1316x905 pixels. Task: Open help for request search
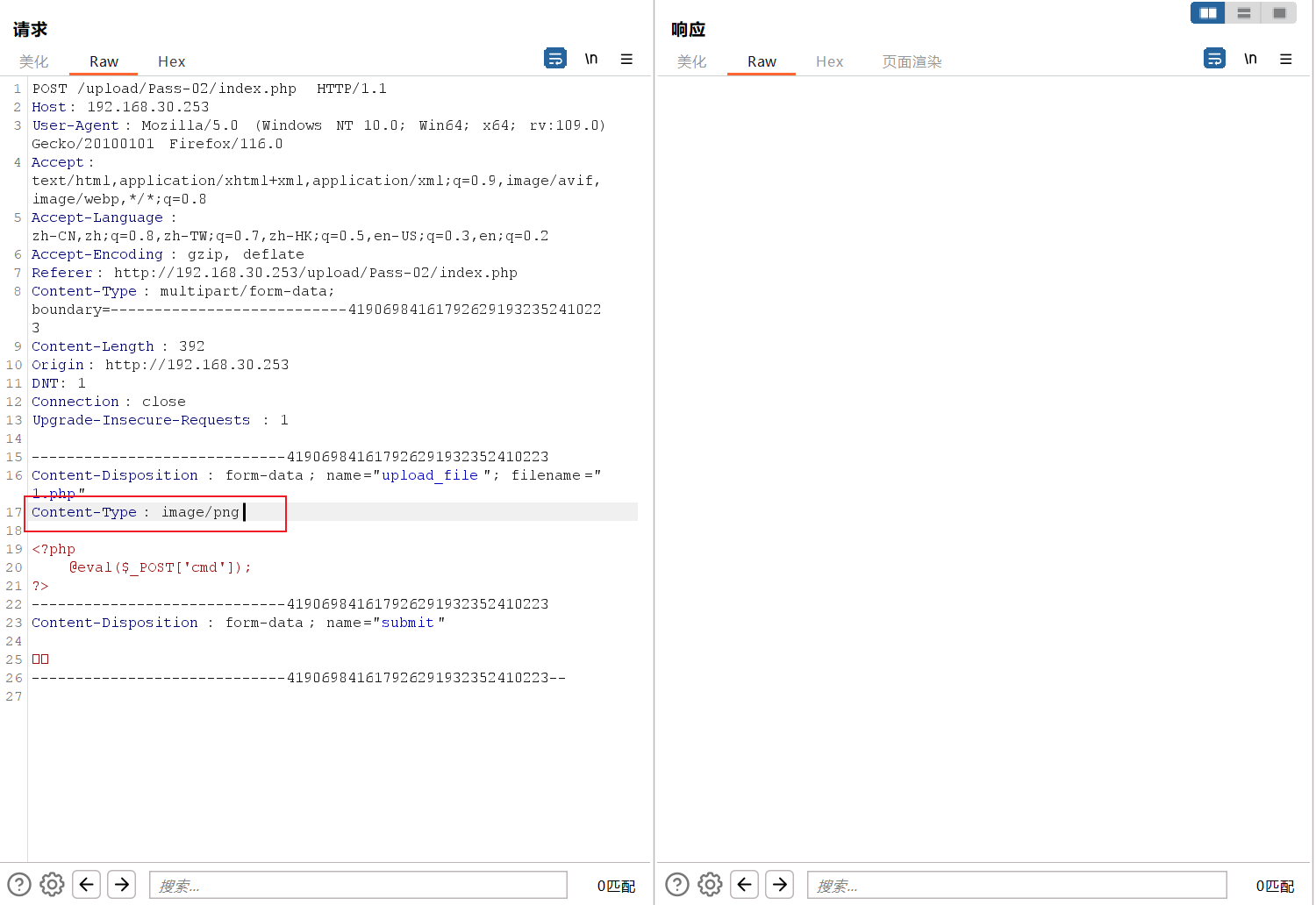19,884
